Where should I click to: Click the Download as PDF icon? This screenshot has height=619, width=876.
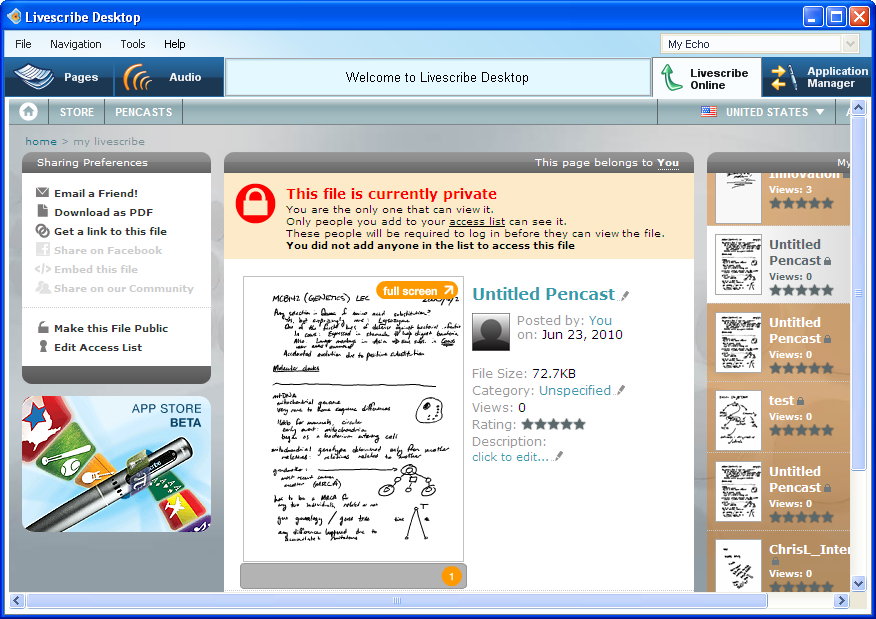tap(43, 212)
